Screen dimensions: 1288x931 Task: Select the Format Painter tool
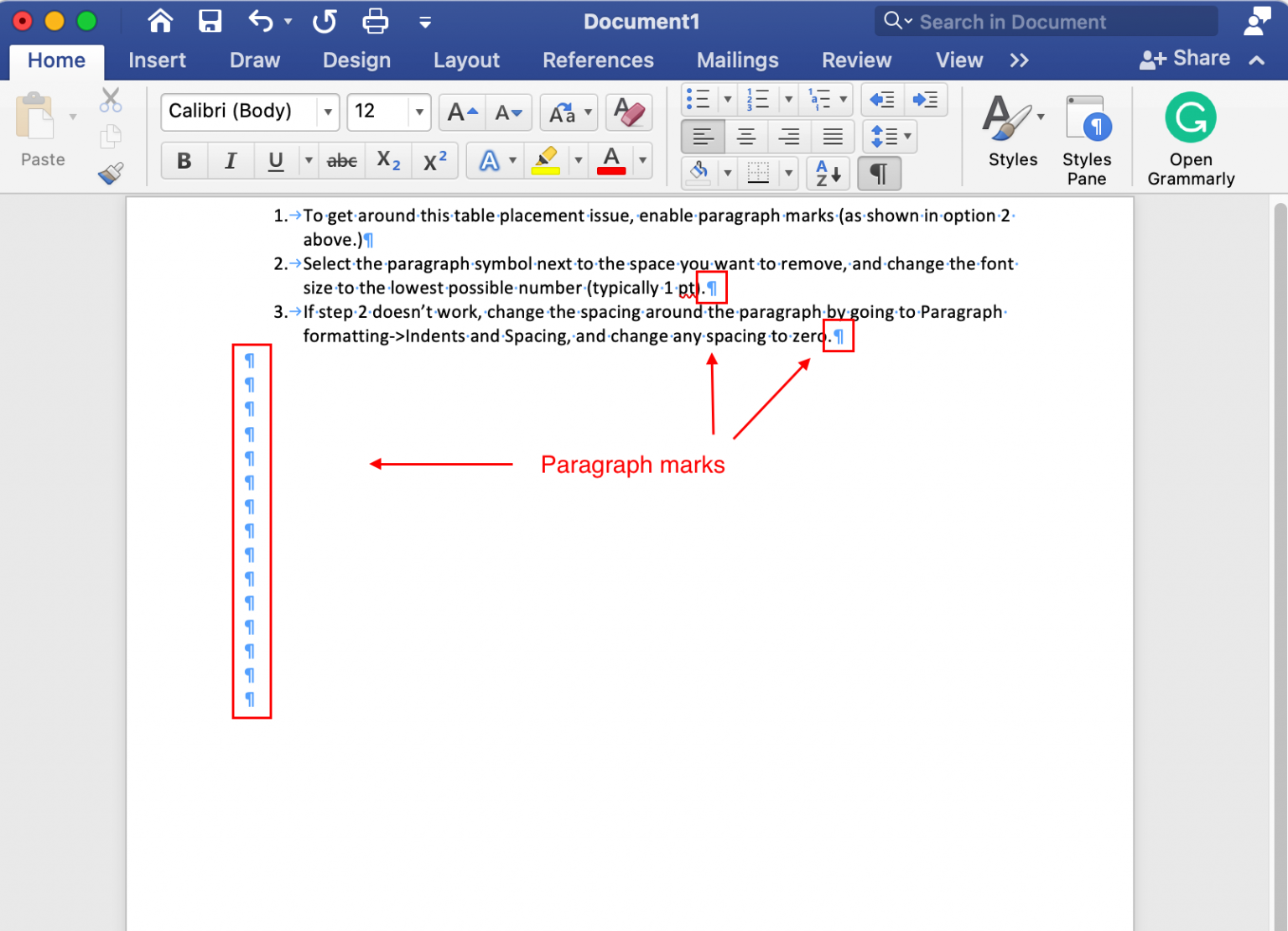pos(110,174)
